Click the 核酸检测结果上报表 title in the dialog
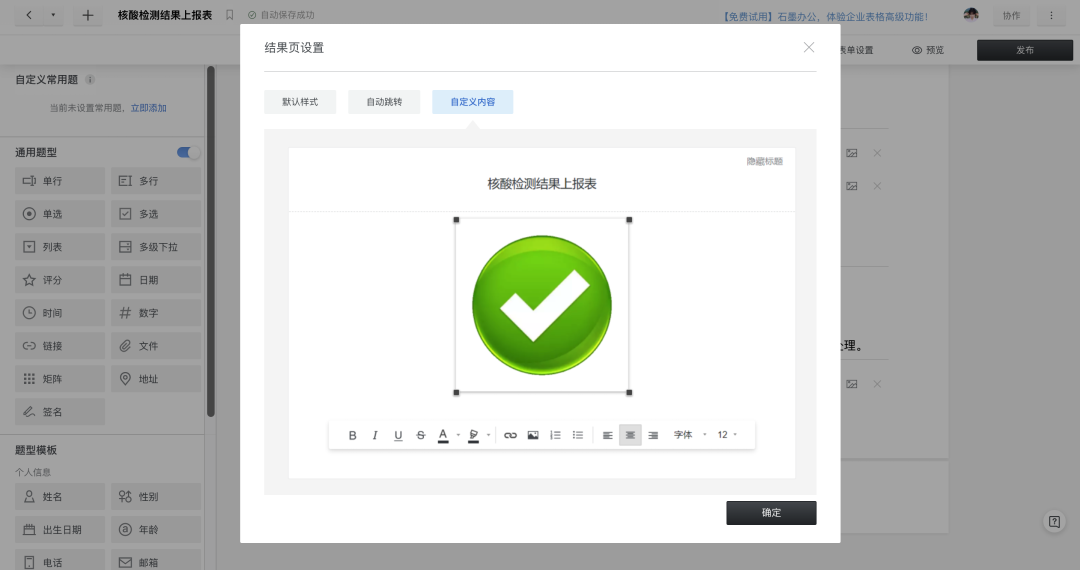The height and width of the screenshot is (570, 1080). click(x=542, y=184)
